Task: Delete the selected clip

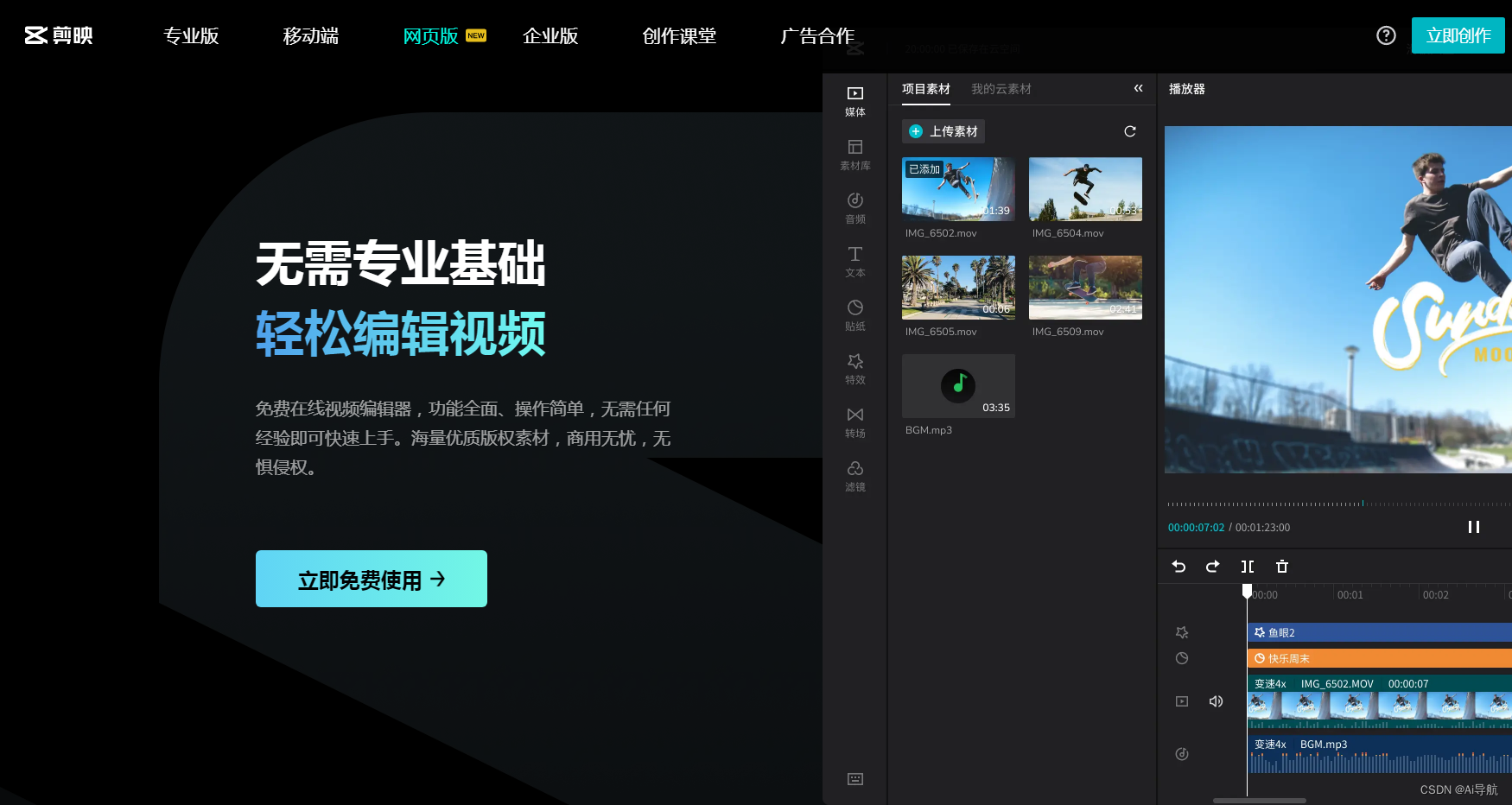Action: [1282, 567]
